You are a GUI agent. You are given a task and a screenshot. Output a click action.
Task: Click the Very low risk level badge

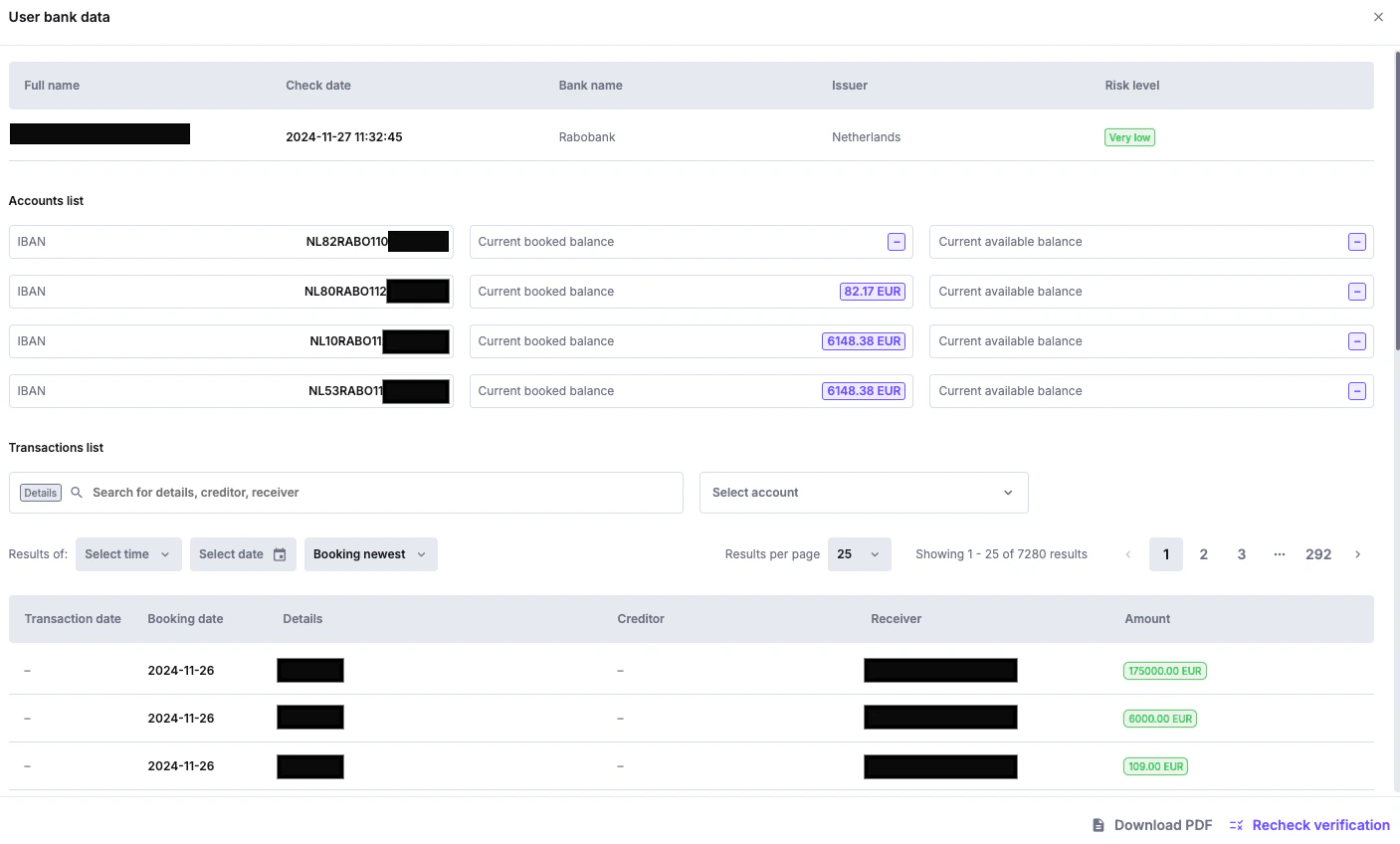click(x=1129, y=137)
